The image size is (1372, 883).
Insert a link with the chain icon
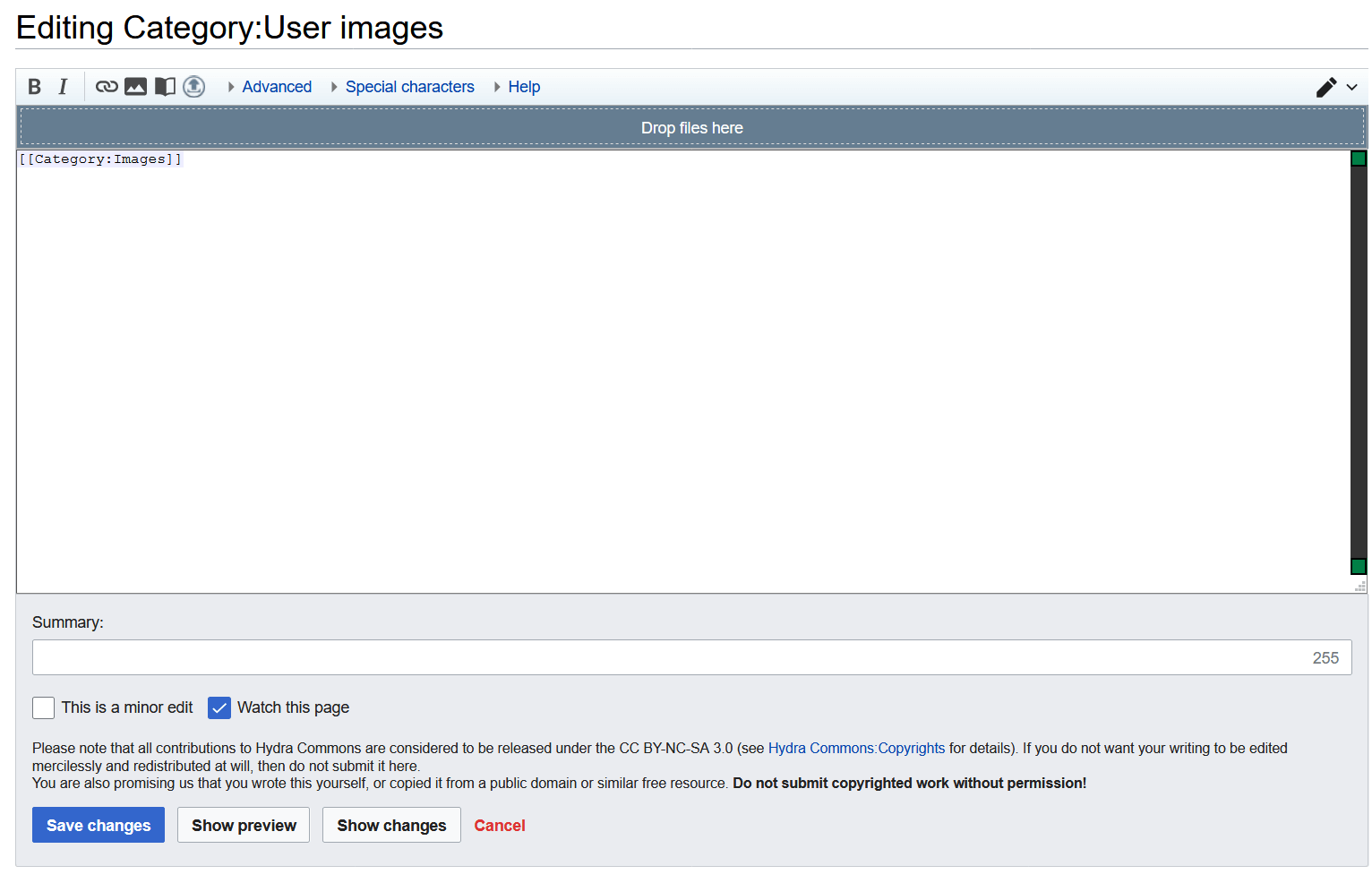click(x=107, y=87)
